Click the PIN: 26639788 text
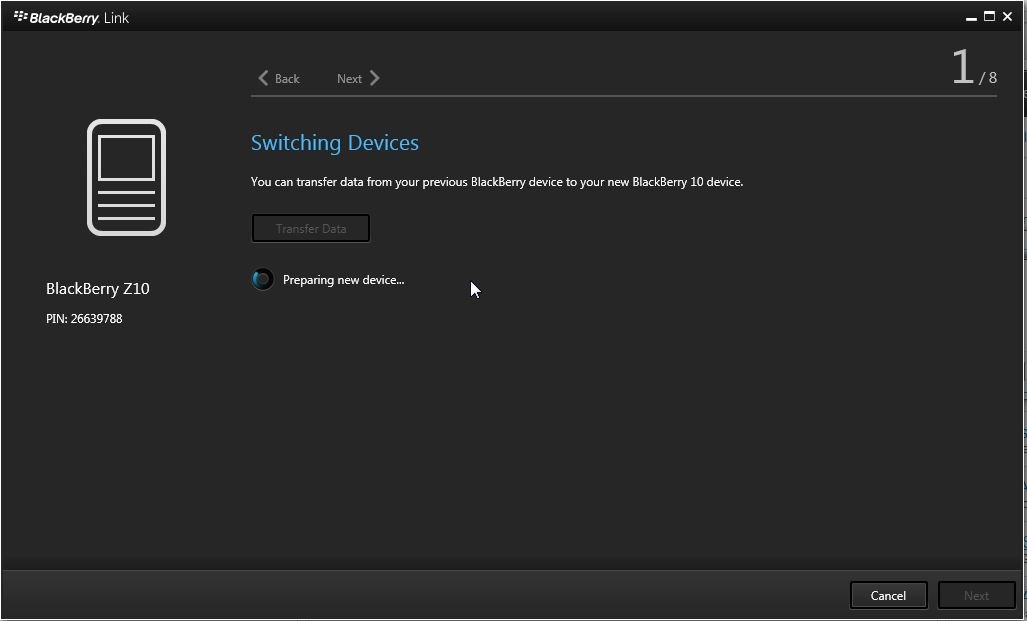The height and width of the screenshot is (621, 1027). point(84,319)
